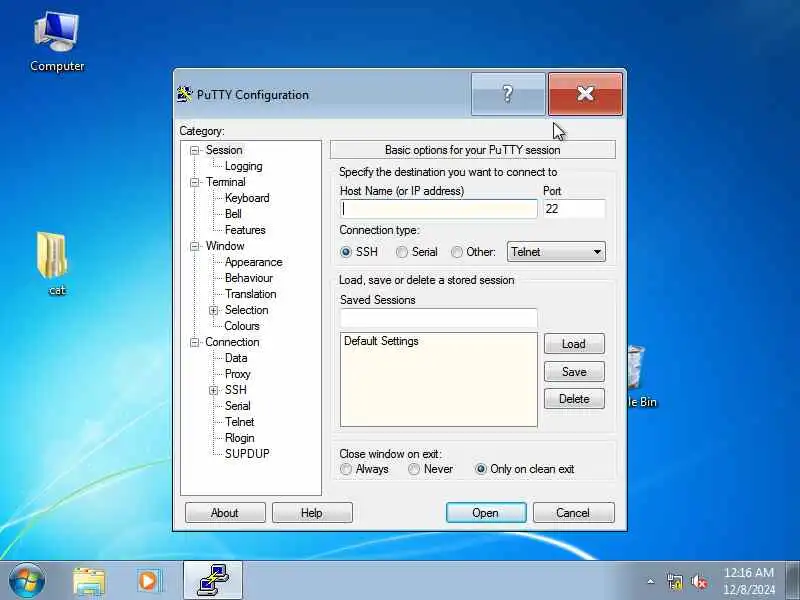Screen dimensions: 800x600
Task: Open SUPDUP settings category
Action: [247, 454]
